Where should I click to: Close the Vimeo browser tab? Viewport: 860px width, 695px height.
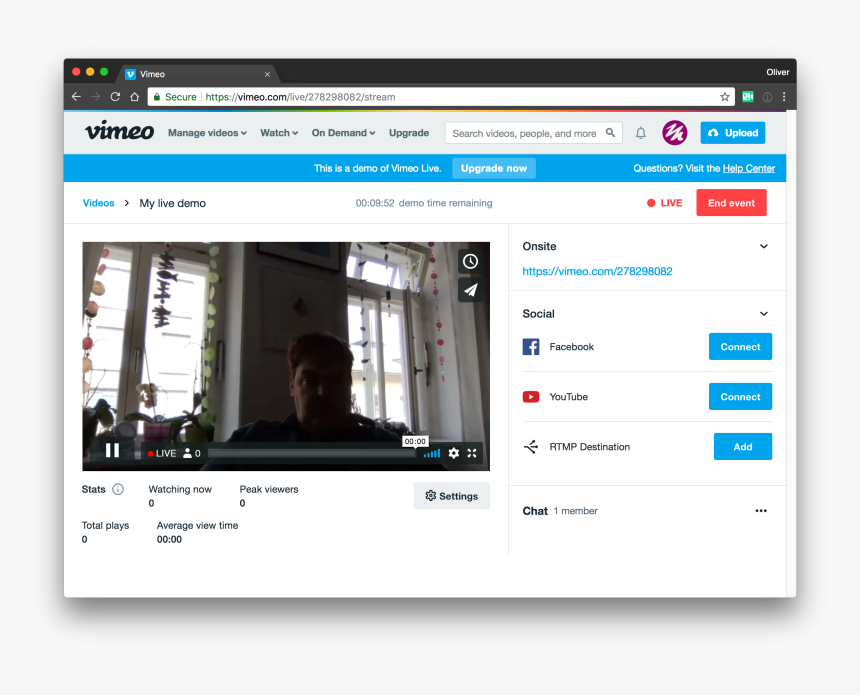point(267,75)
